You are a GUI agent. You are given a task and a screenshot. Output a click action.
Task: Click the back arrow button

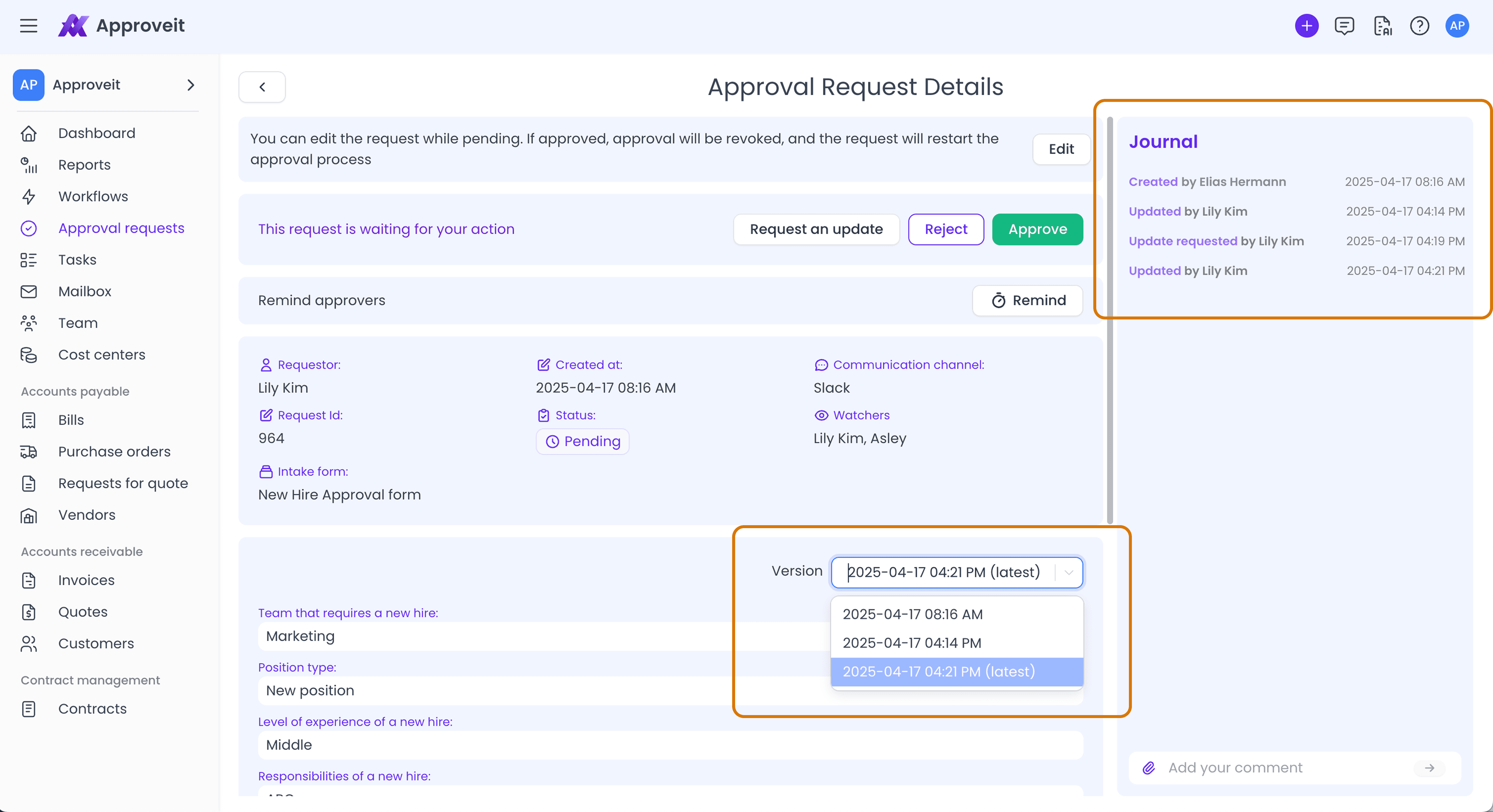(x=262, y=87)
